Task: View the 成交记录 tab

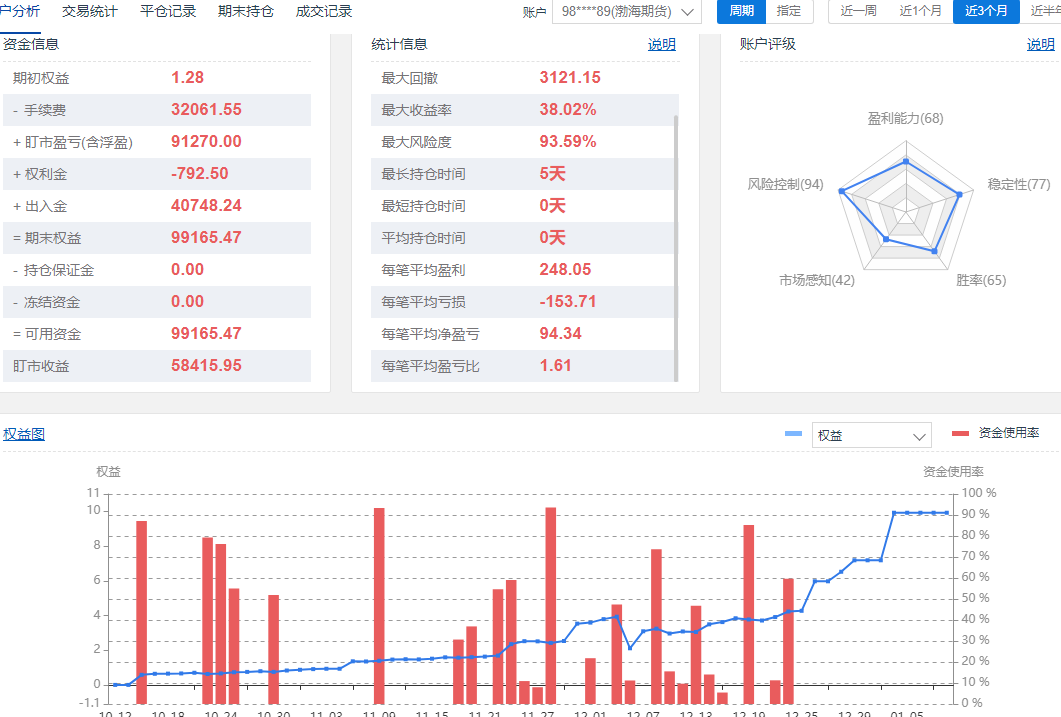Action: (324, 12)
